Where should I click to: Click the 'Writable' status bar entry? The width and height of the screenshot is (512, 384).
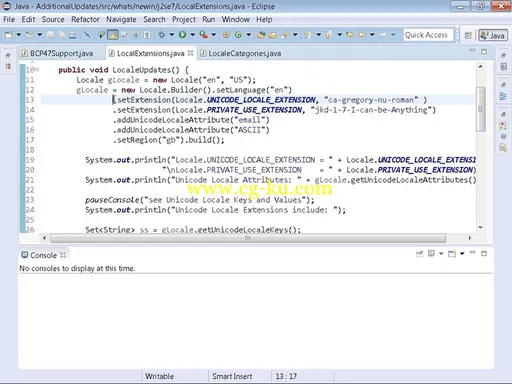point(159,376)
